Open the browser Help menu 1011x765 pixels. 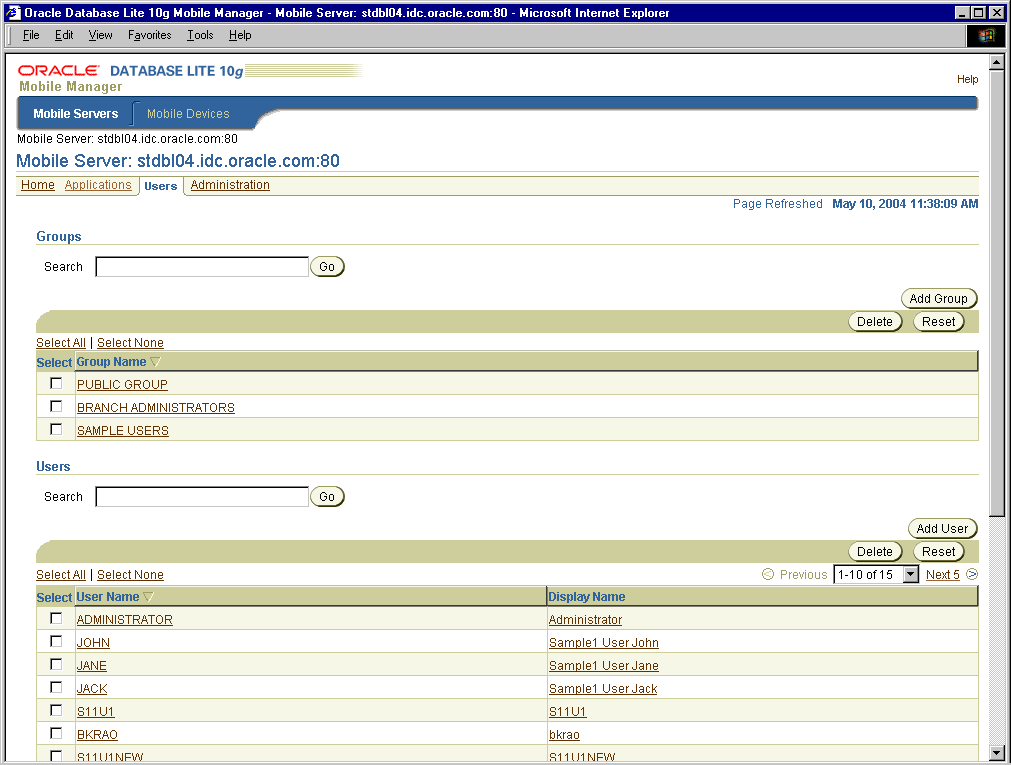[x=240, y=35]
